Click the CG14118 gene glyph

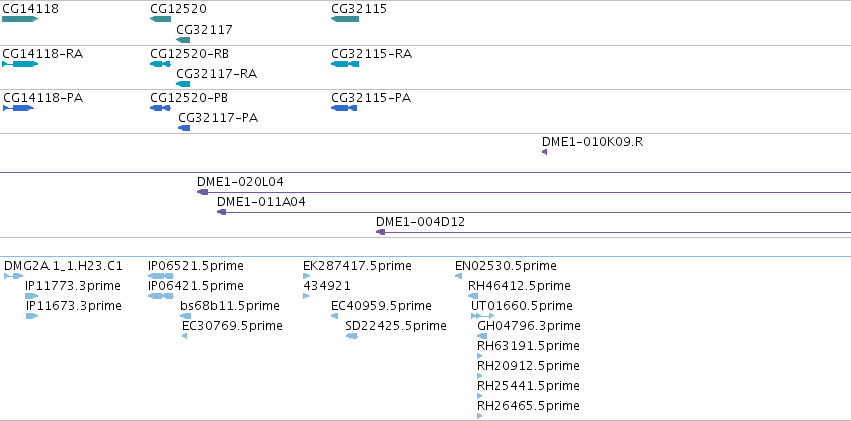click(x=20, y=20)
